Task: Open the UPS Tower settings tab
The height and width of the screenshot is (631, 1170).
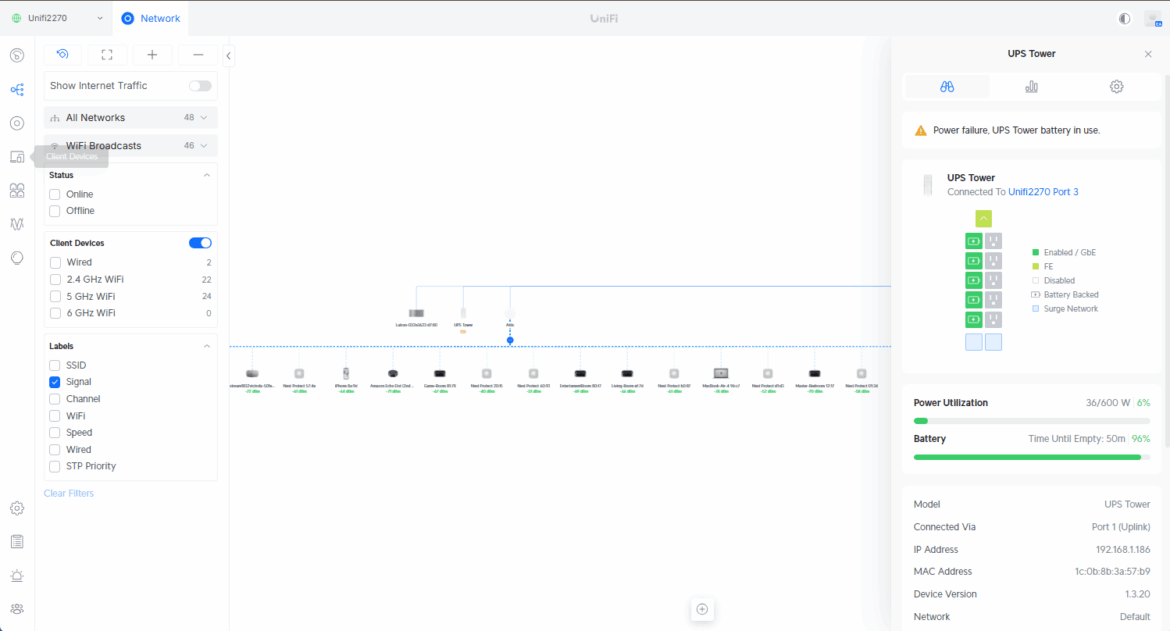Action: [x=1116, y=87]
